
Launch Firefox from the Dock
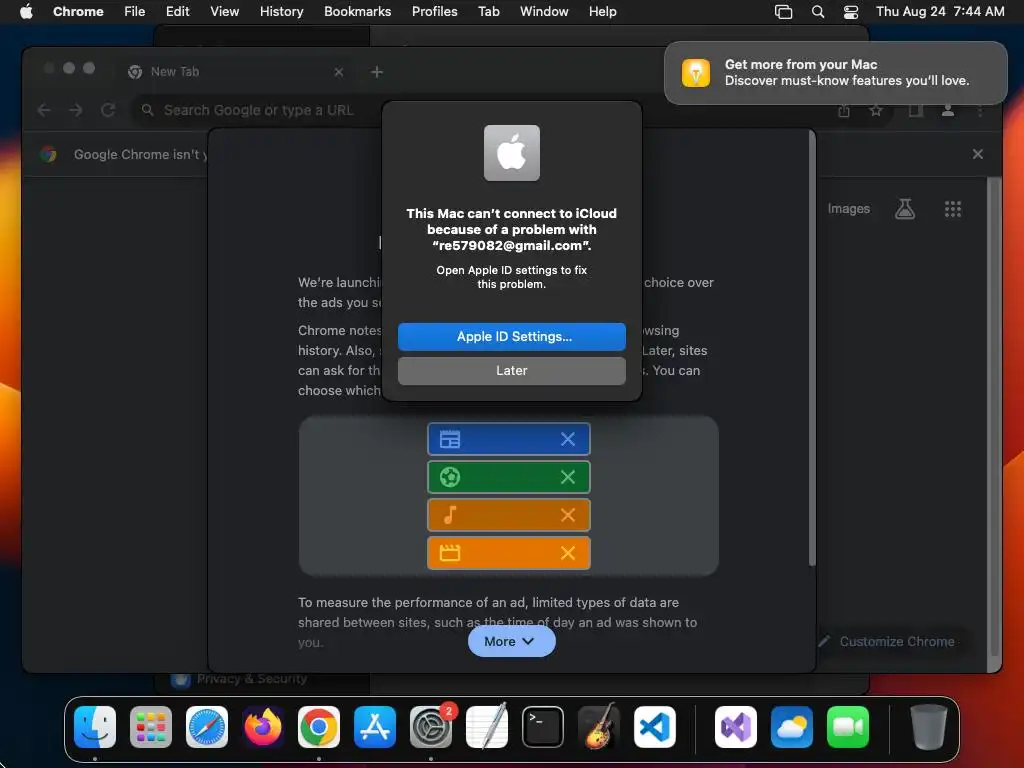point(263,727)
